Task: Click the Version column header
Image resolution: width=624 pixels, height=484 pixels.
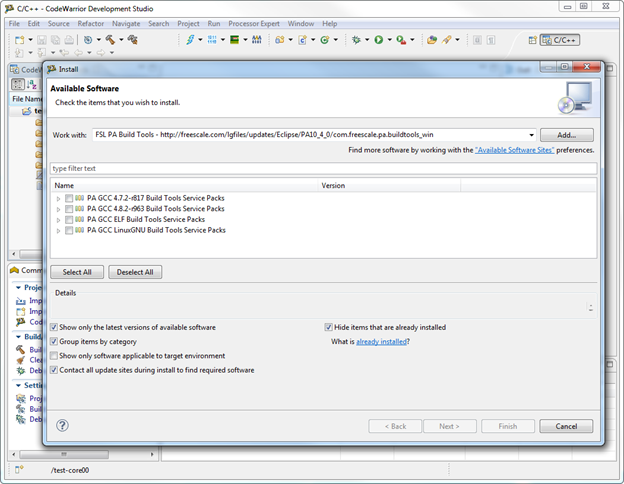Action: pyautogui.click(x=389, y=185)
